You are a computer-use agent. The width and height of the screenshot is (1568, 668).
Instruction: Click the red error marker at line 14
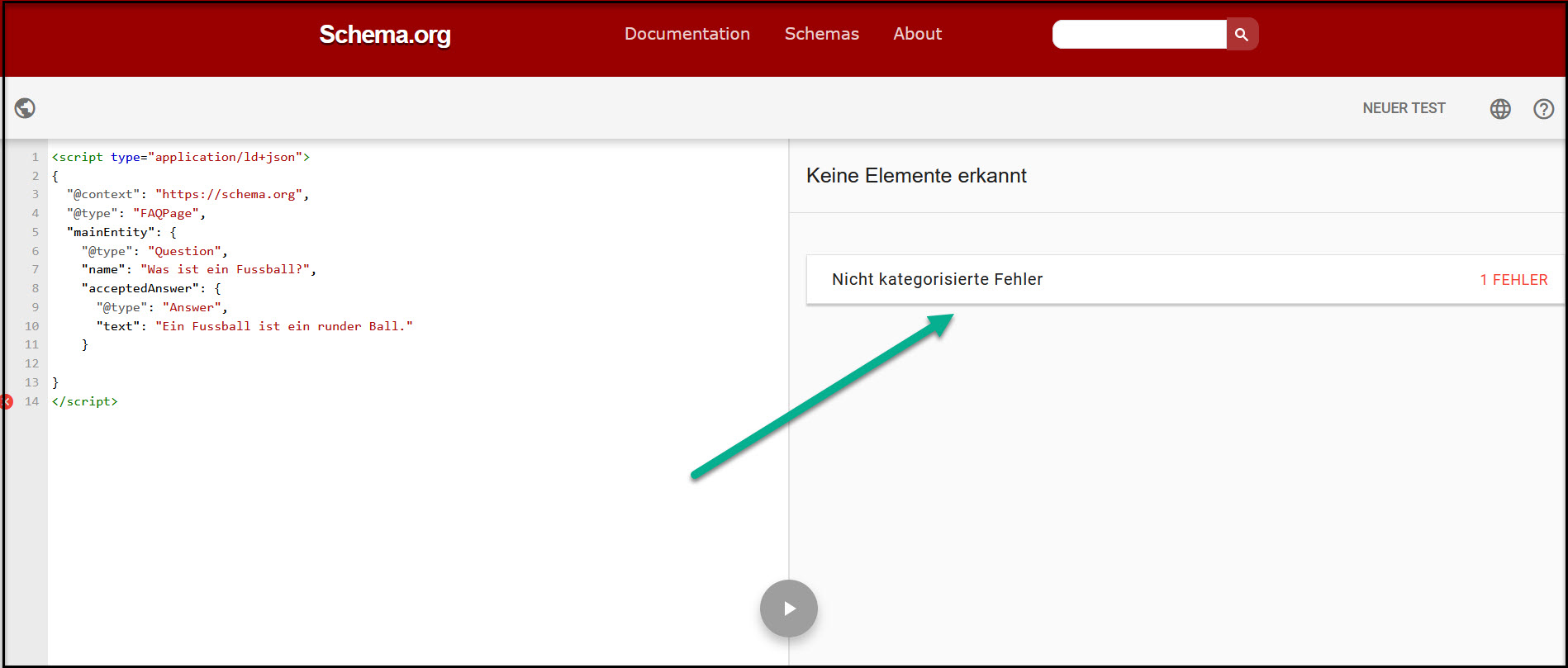pyautogui.click(x=7, y=402)
